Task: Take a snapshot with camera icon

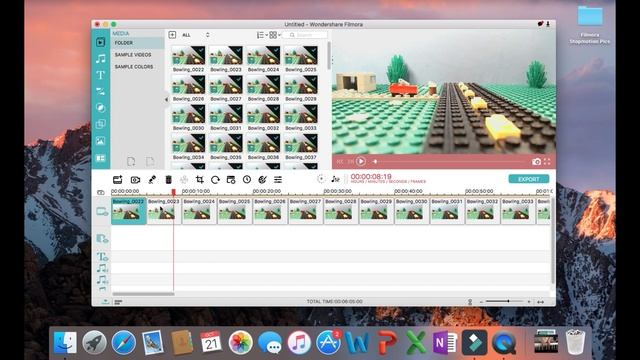Action: point(536,162)
